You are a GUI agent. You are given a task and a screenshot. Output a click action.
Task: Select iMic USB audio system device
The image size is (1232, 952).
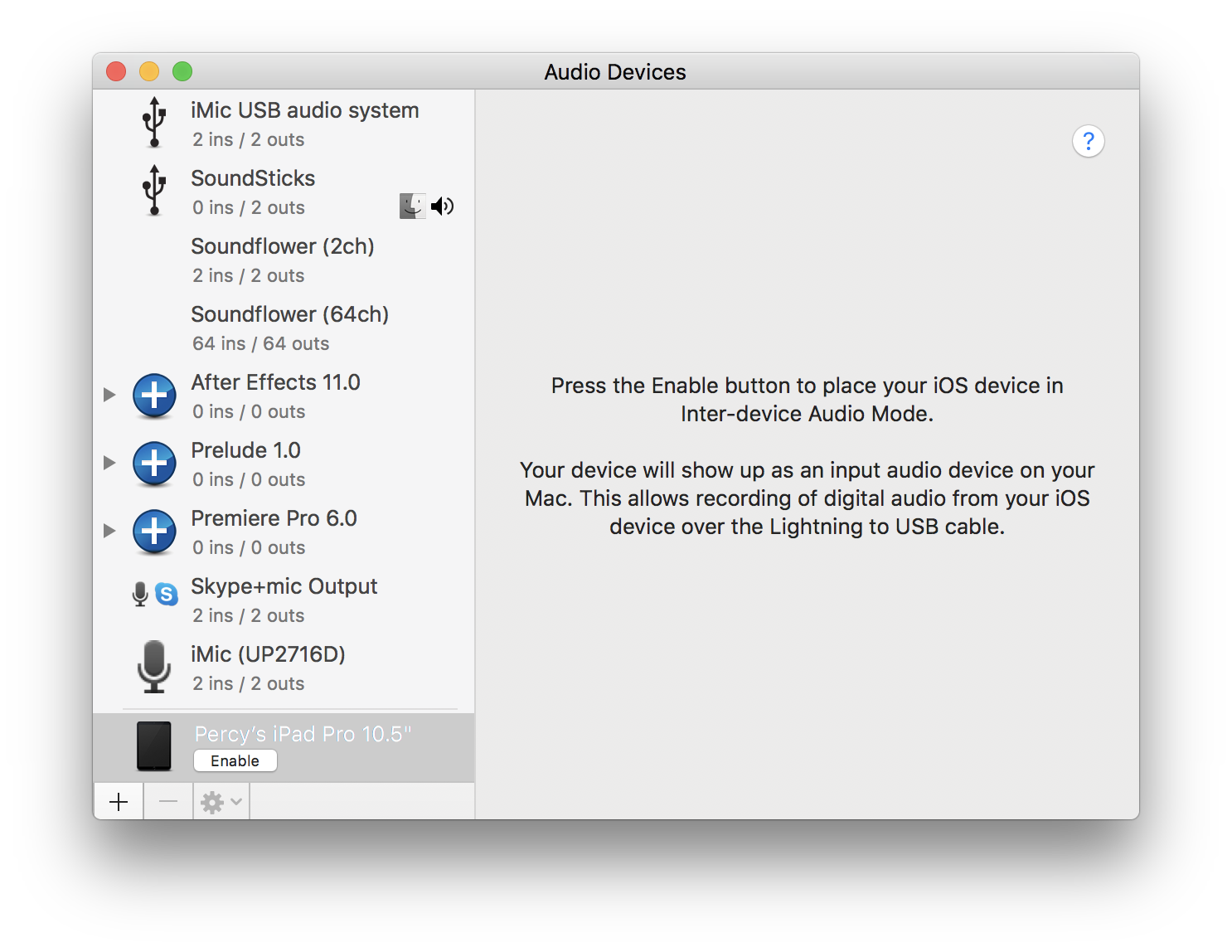point(284,124)
